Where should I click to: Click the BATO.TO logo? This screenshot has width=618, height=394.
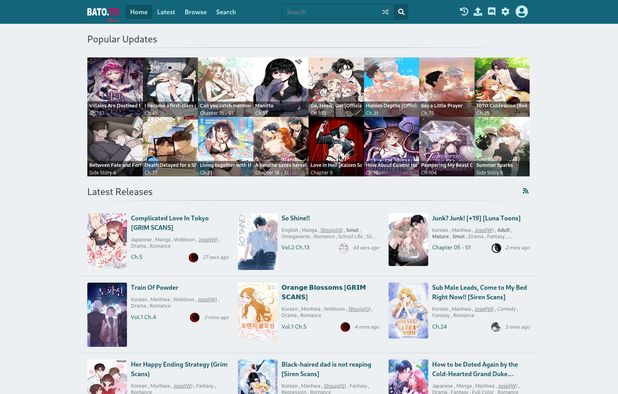[103, 13]
